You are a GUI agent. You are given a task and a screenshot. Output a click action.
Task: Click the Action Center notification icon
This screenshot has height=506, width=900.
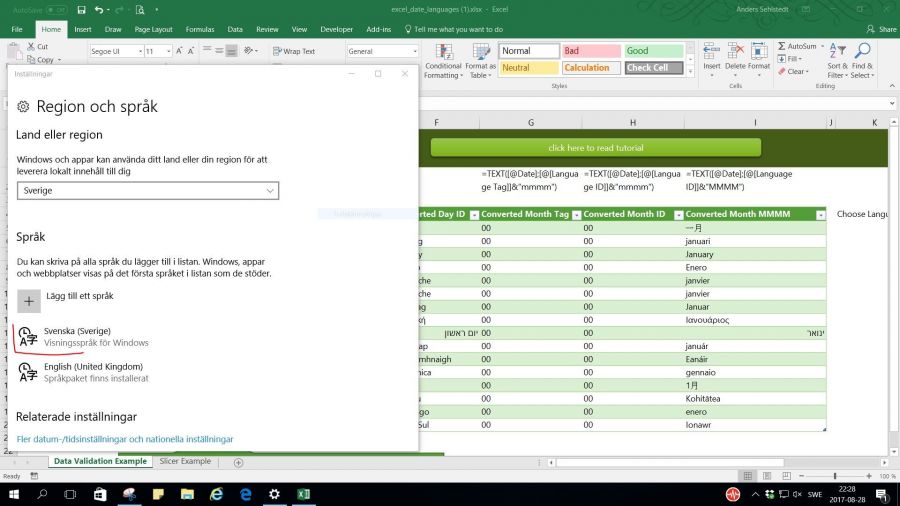pyautogui.click(x=882, y=494)
